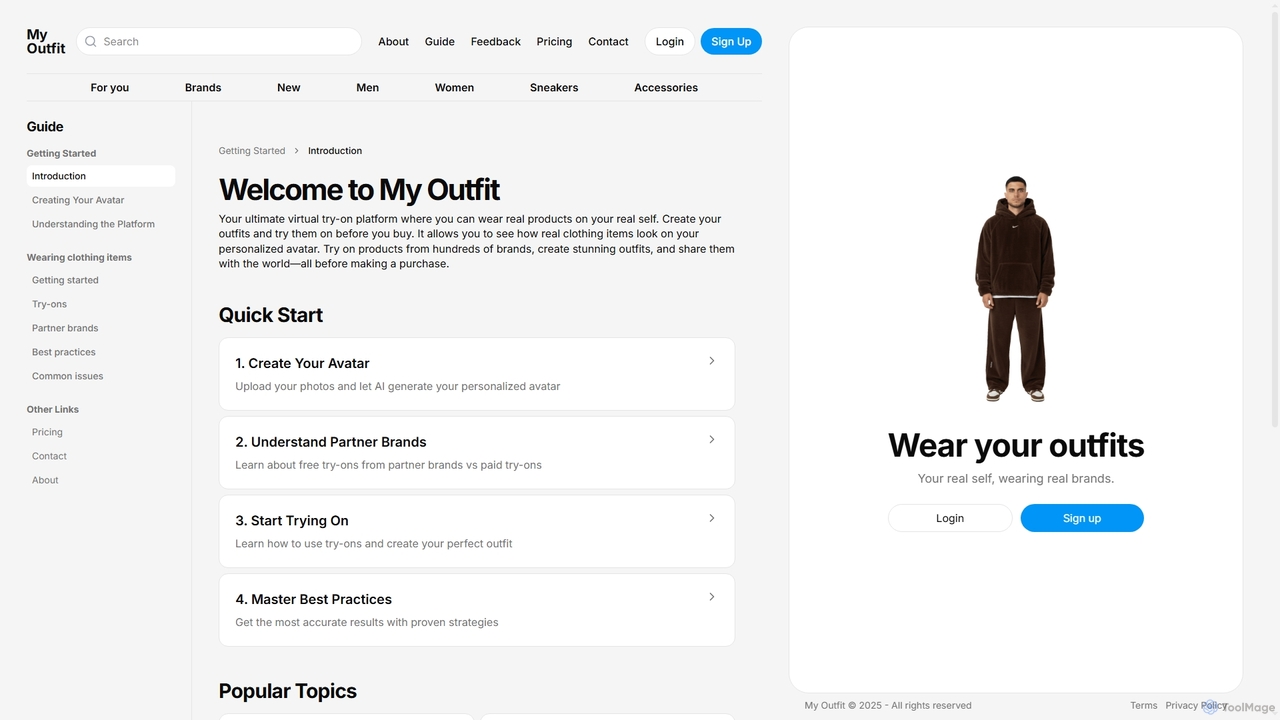Click chevron on Start Trying On card
Screen dimensions: 1280x720
(x=712, y=518)
